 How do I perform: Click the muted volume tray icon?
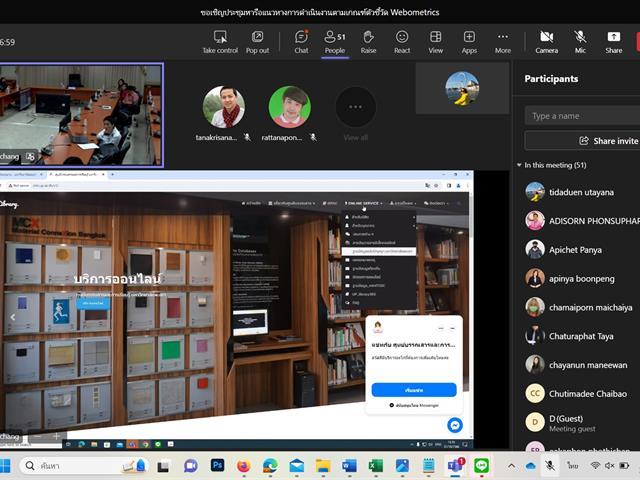pos(609,465)
